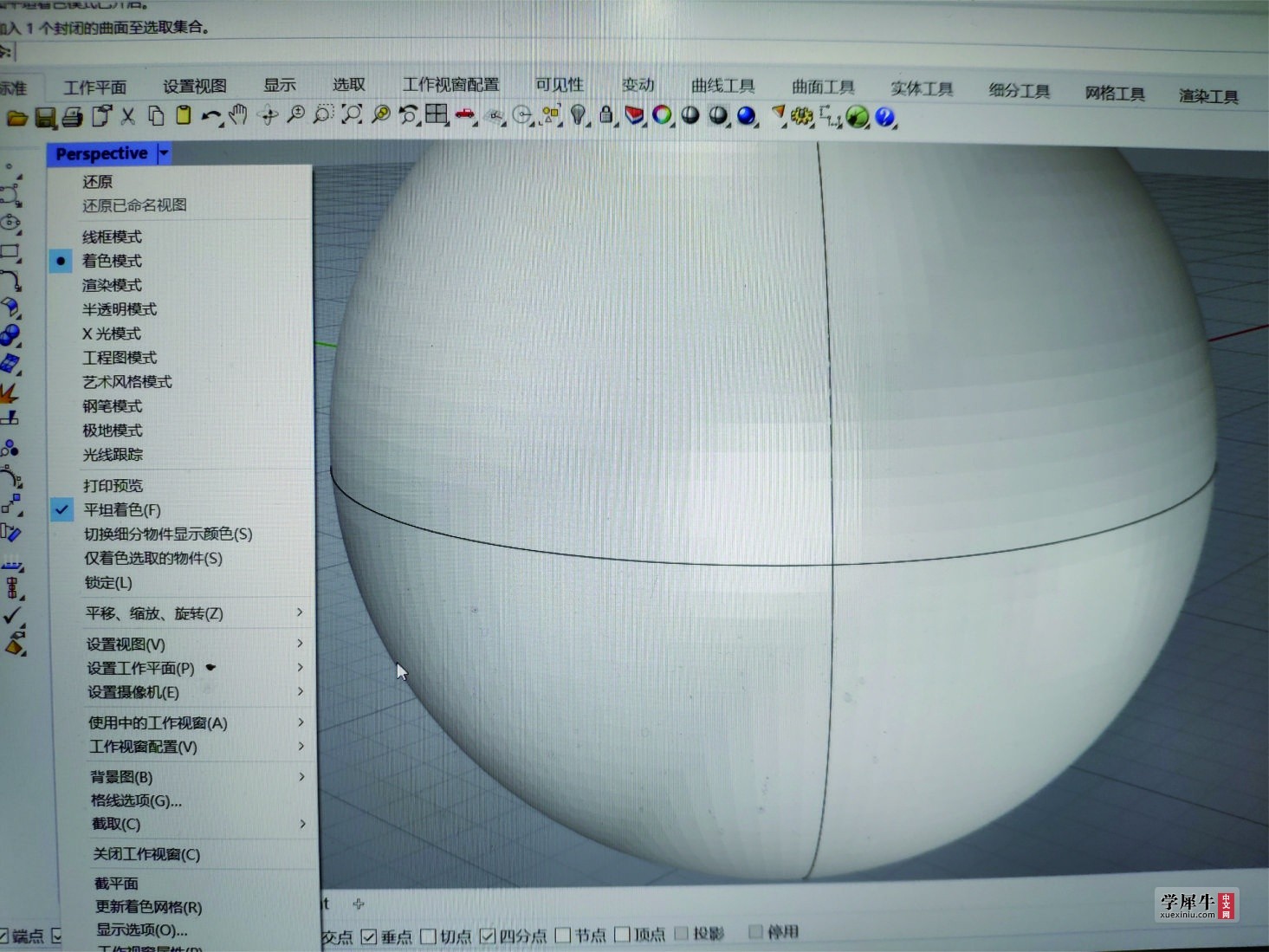Open the color wheel object properties icon

pos(662,114)
